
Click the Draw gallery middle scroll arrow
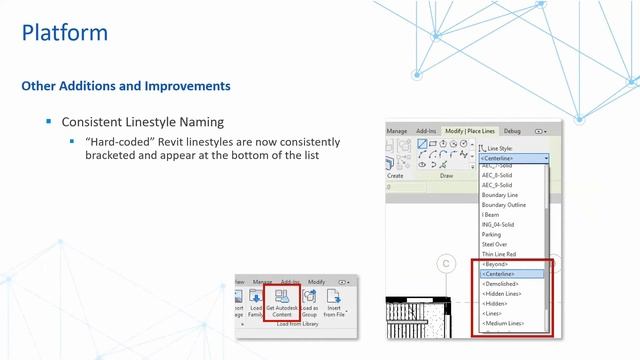click(472, 156)
